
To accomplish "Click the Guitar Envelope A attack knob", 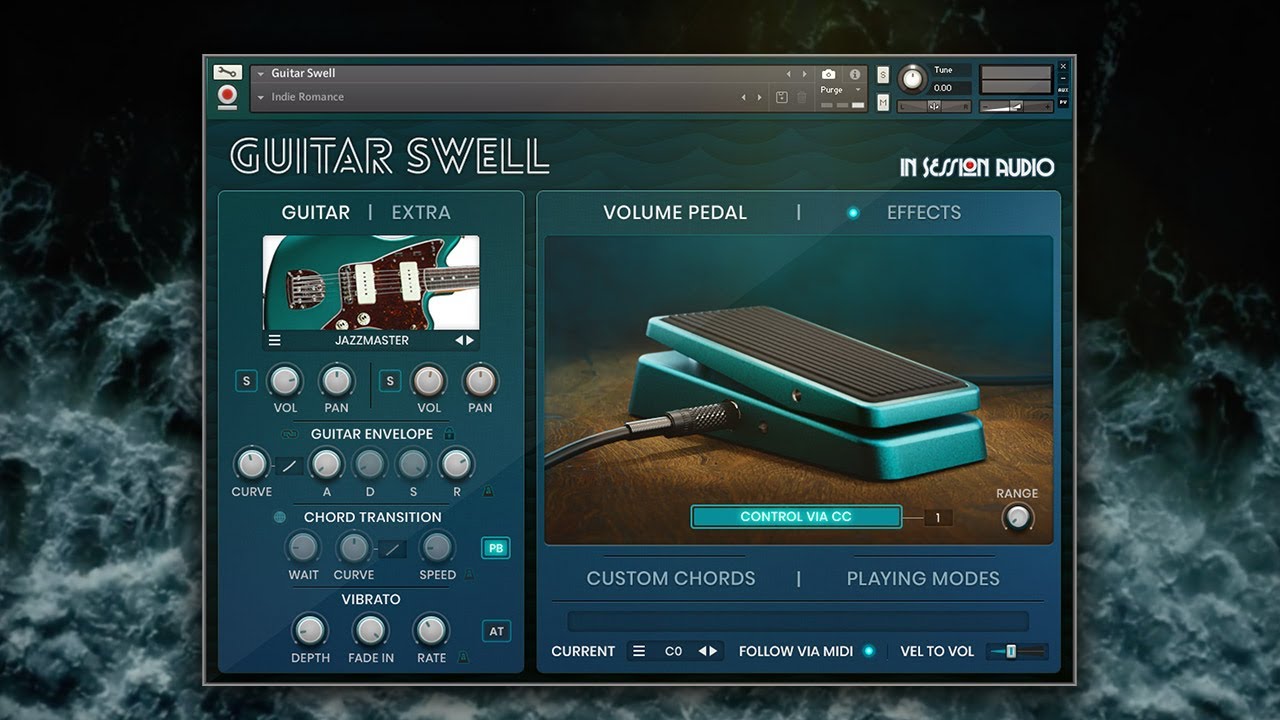I will [326, 464].
